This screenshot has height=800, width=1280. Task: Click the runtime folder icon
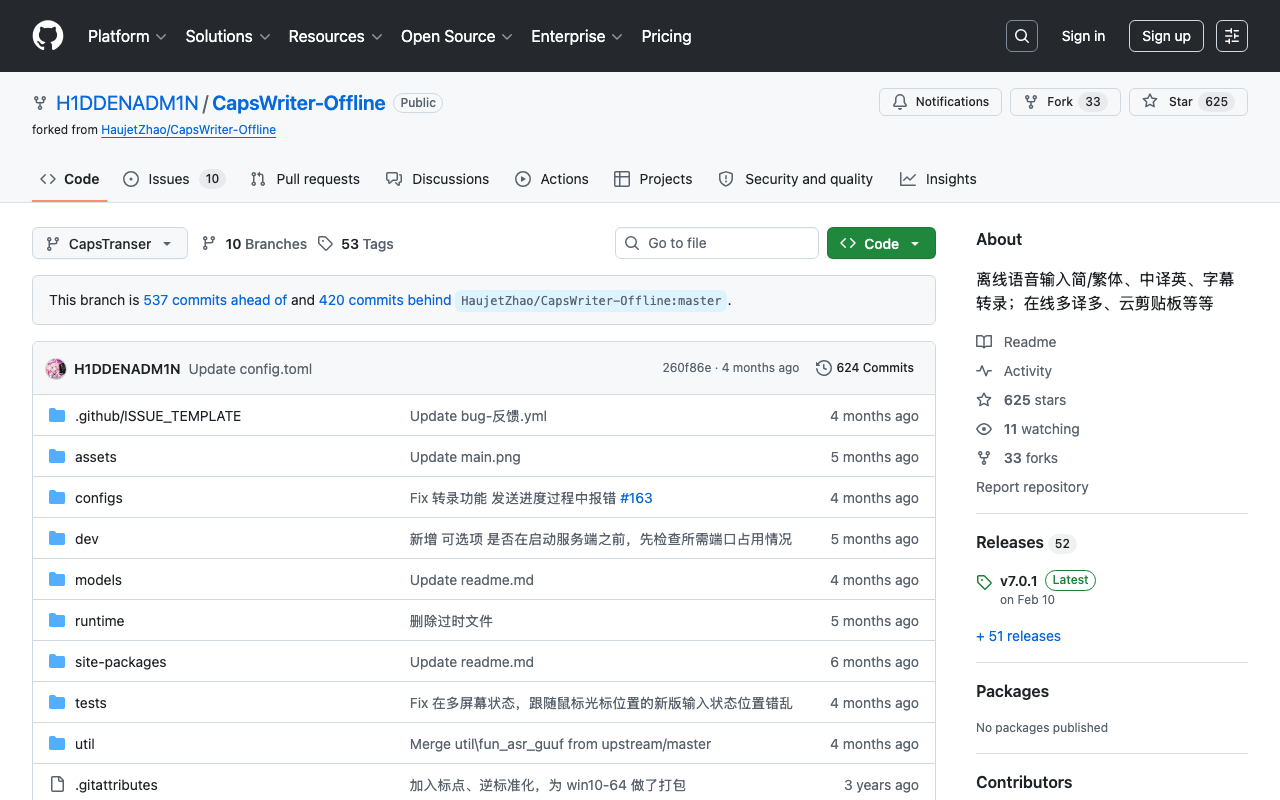57,621
